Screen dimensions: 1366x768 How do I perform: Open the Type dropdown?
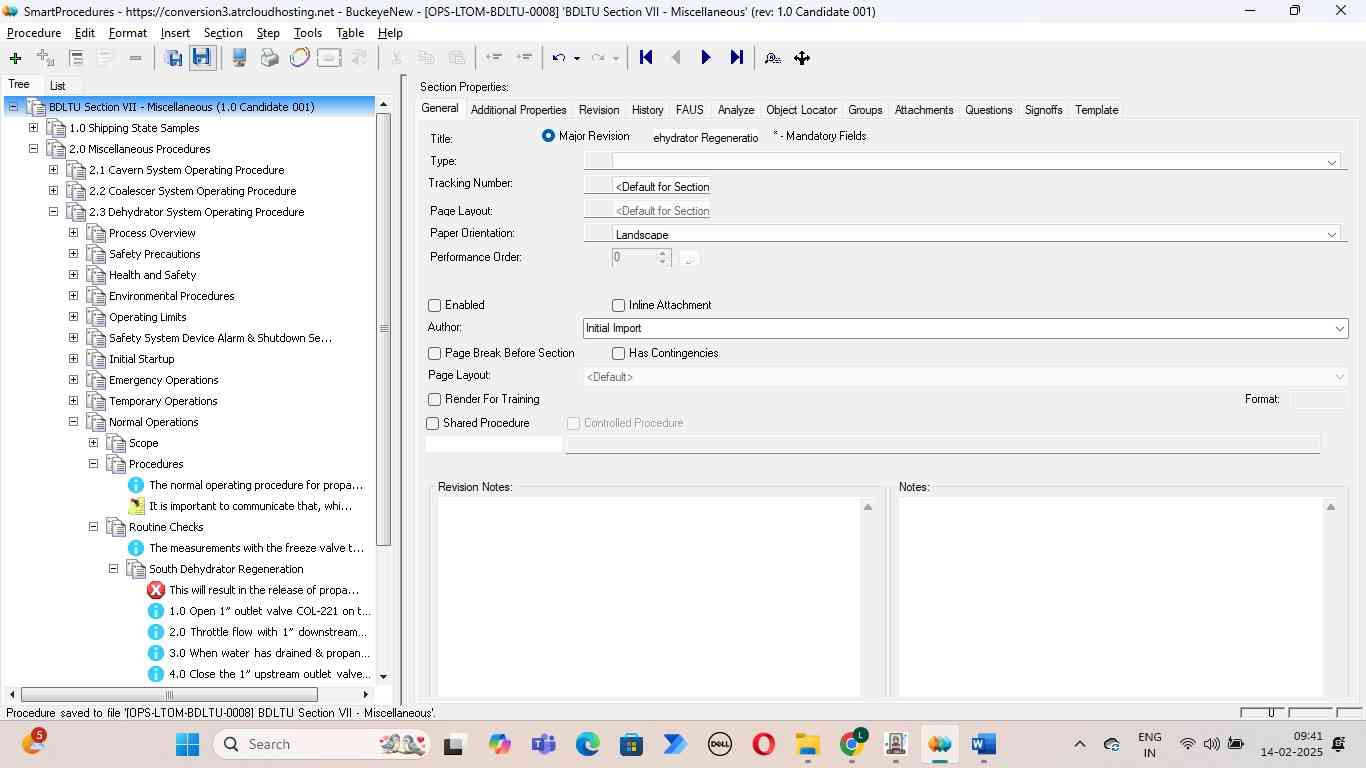click(x=1331, y=162)
